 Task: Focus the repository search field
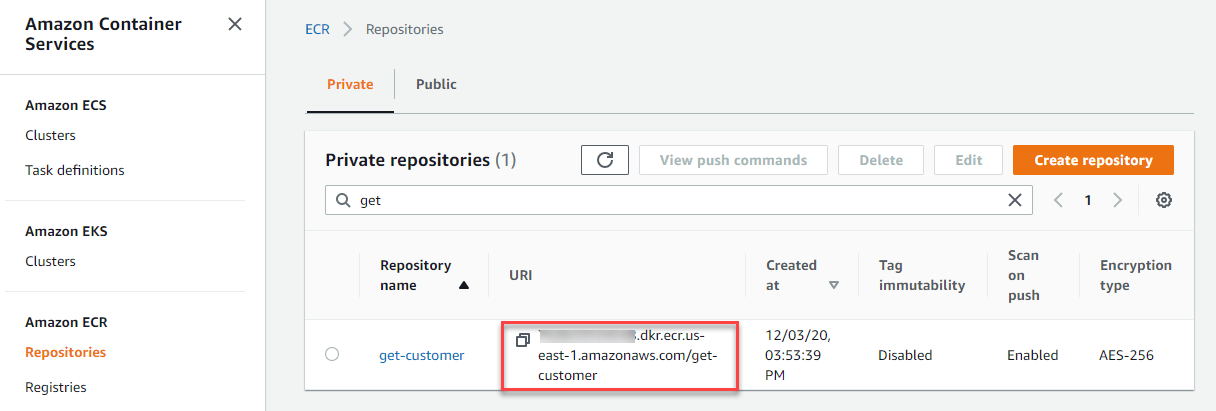680,200
